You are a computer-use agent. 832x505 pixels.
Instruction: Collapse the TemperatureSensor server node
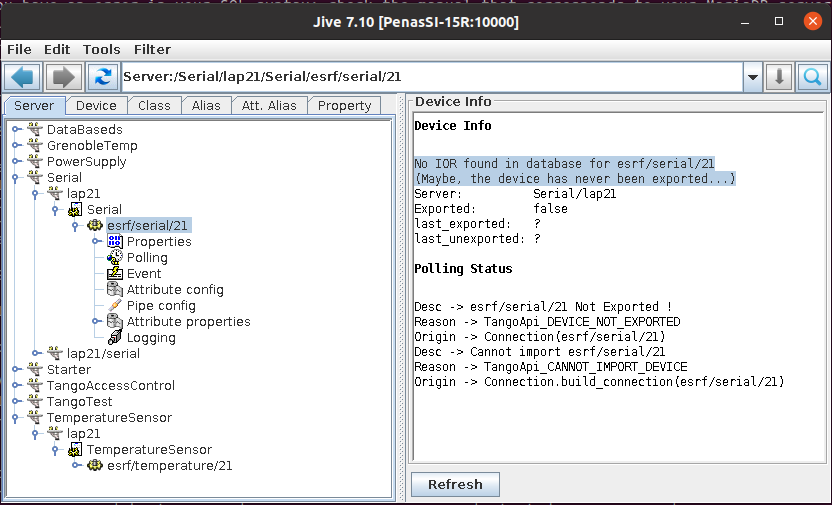(16, 418)
